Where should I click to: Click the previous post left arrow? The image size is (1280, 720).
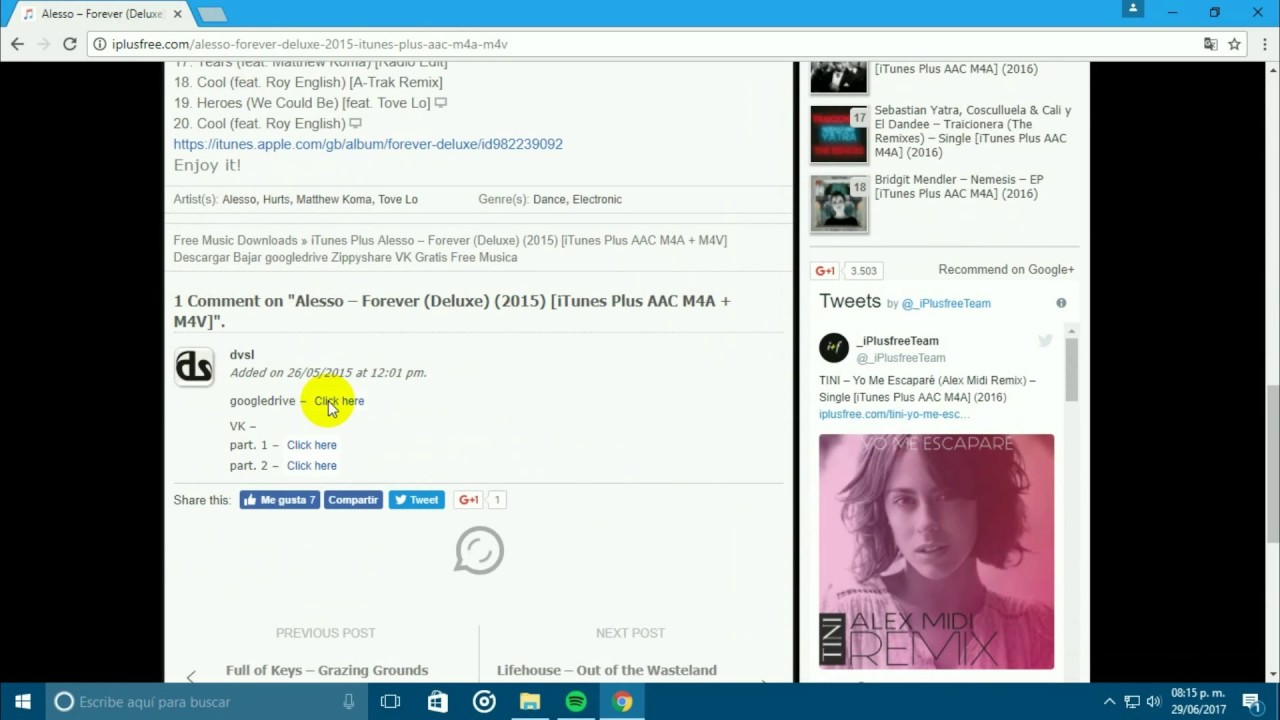coord(191,677)
